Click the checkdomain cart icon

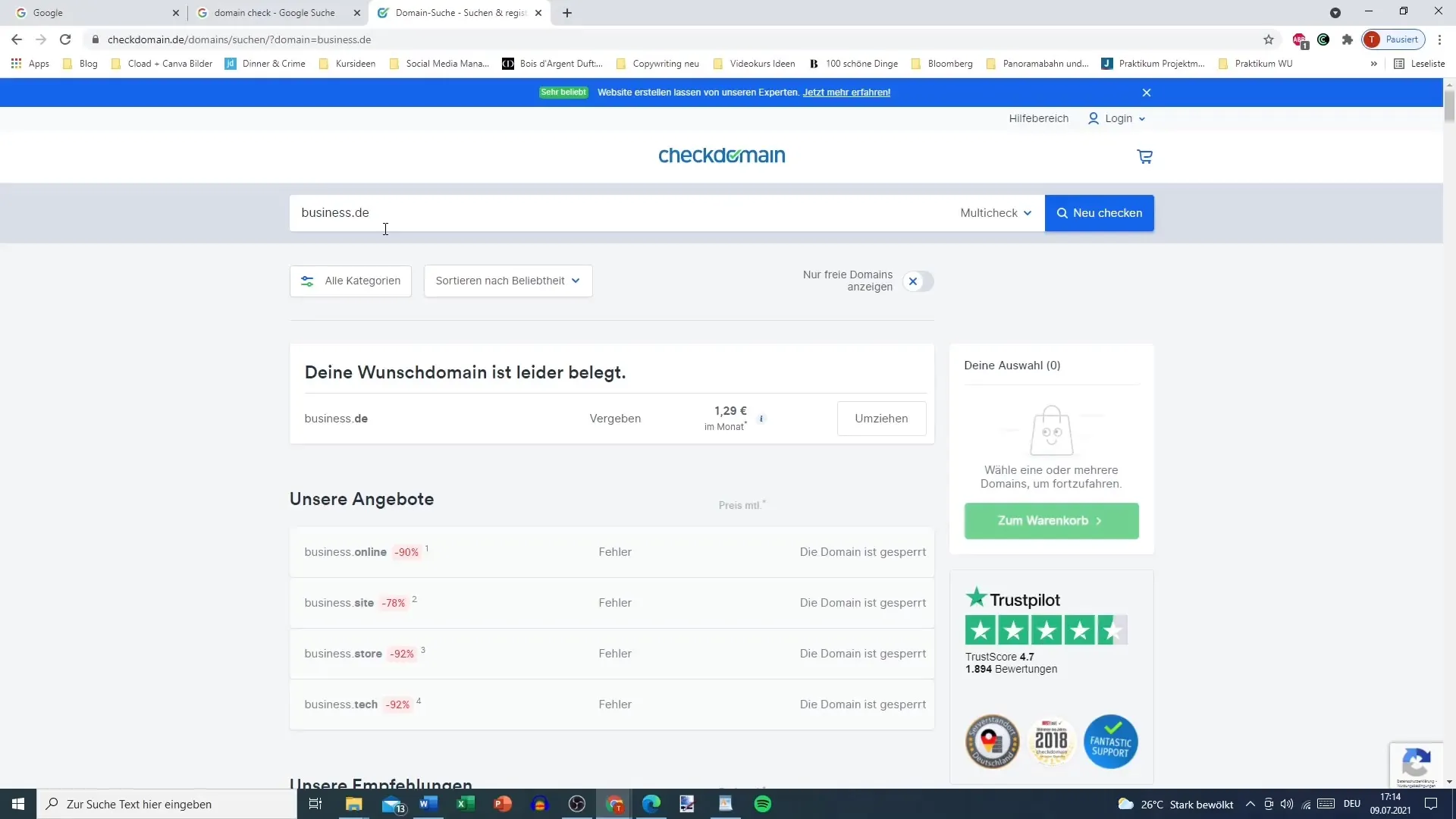point(1145,157)
